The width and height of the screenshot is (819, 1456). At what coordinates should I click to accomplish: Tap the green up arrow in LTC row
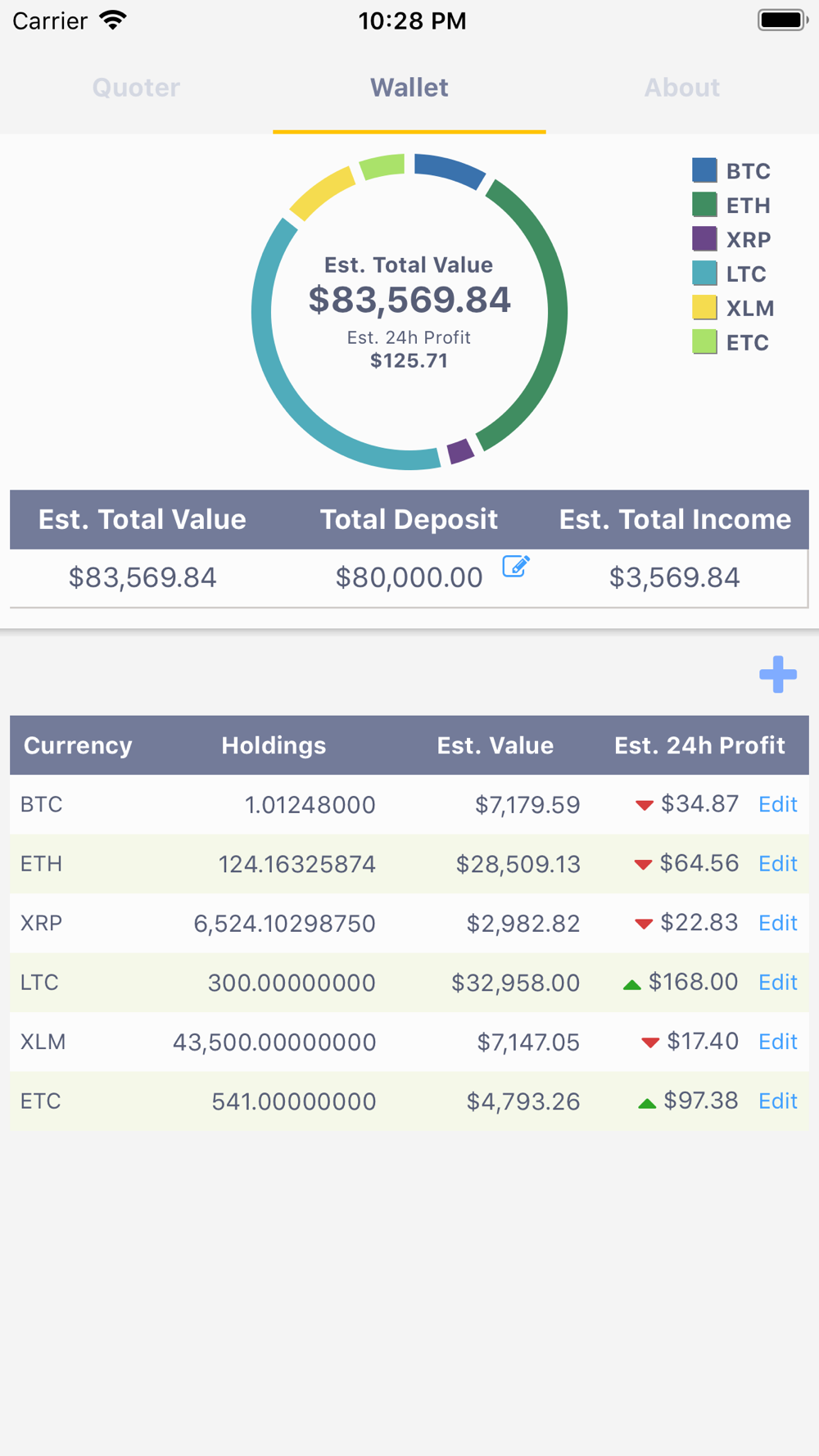[631, 984]
